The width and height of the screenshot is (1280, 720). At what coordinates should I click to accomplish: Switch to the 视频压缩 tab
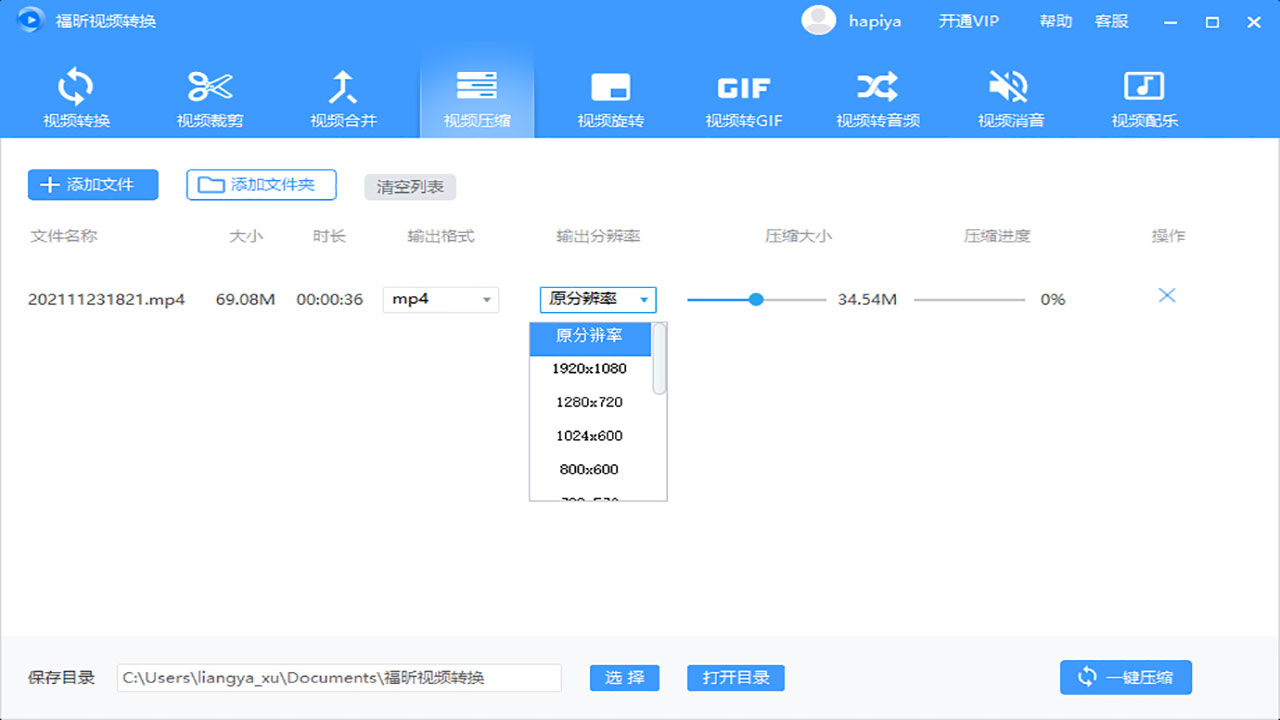[477, 97]
